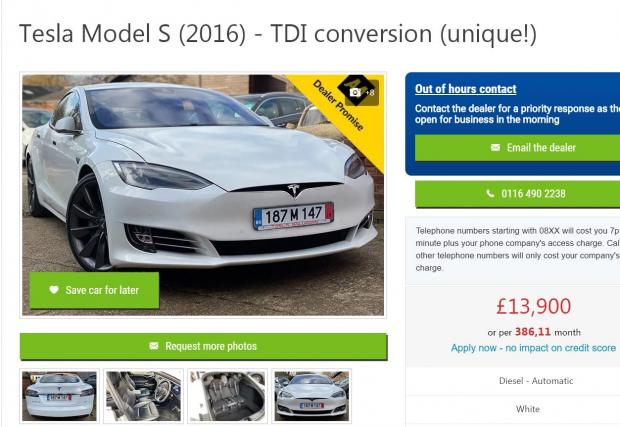
Task: Open the interior seats thumbnail
Action: (143, 396)
